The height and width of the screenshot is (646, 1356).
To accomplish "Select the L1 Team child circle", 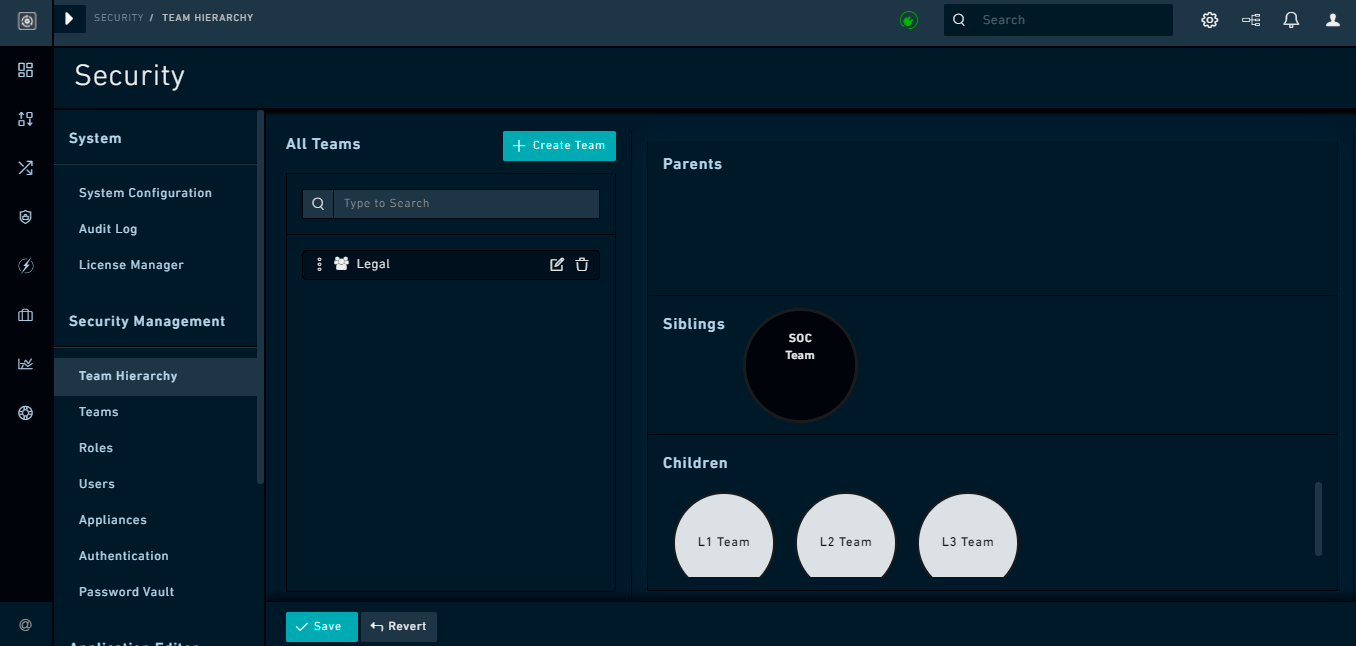I will (724, 536).
